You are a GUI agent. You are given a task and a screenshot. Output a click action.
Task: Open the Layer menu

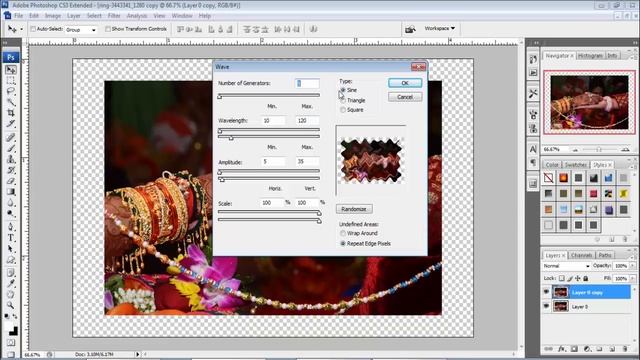pos(73,16)
